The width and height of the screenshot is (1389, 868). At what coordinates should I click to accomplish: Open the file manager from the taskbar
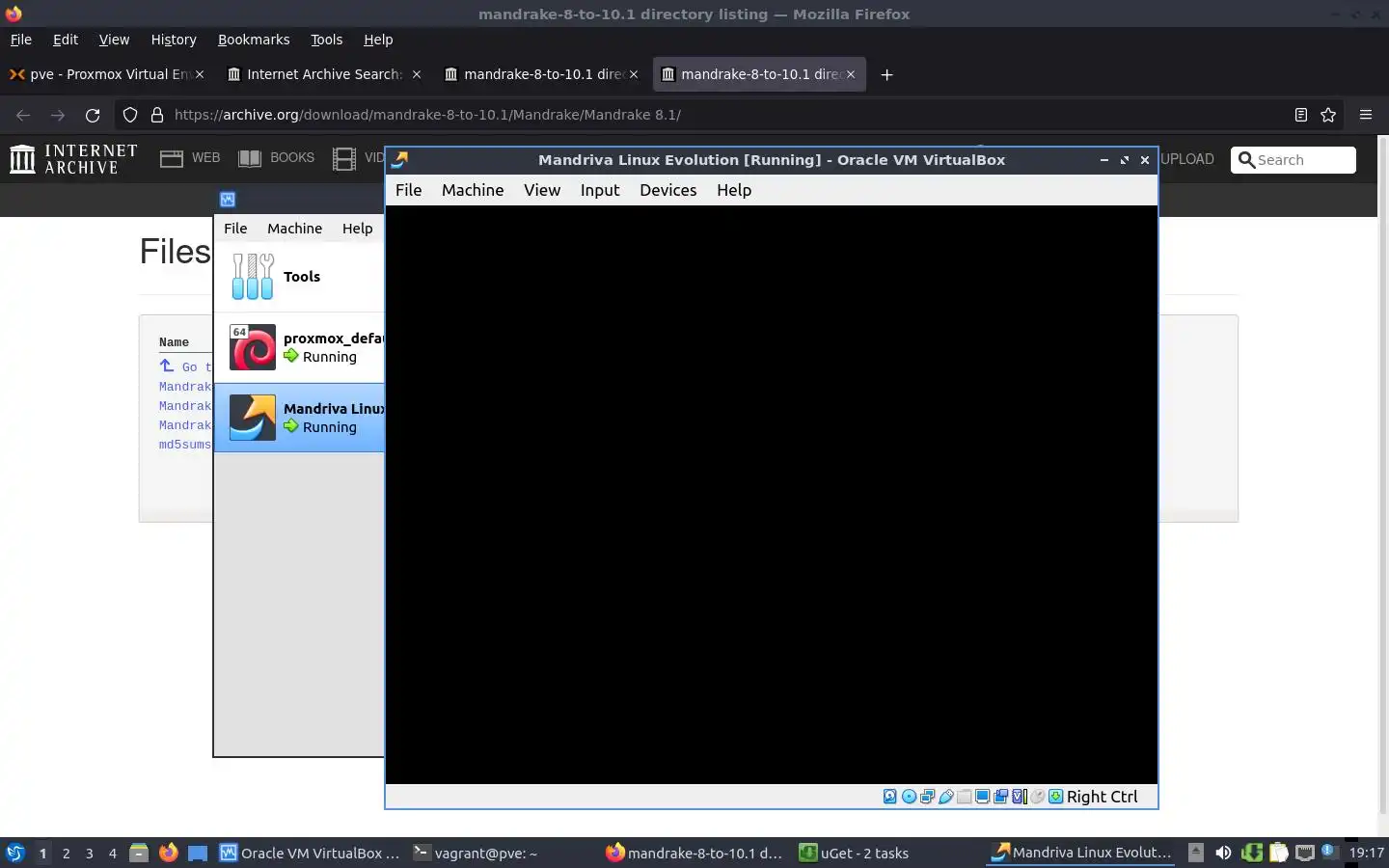point(139,853)
